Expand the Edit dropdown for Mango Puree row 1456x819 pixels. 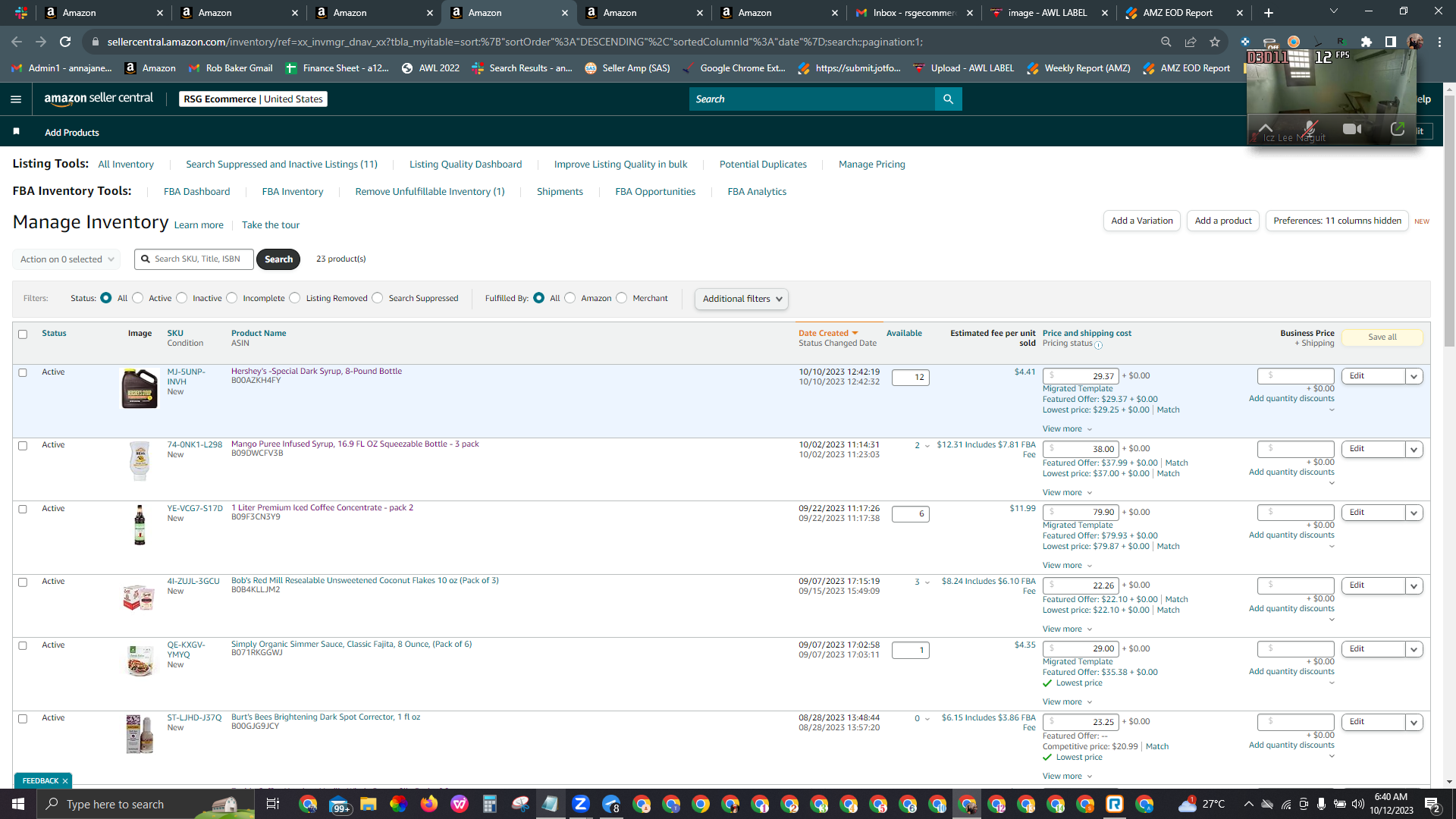pos(1414,450)
